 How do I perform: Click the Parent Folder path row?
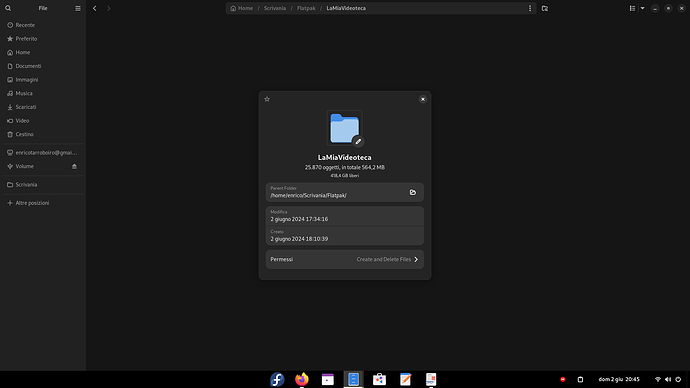(x=345, y=192)
